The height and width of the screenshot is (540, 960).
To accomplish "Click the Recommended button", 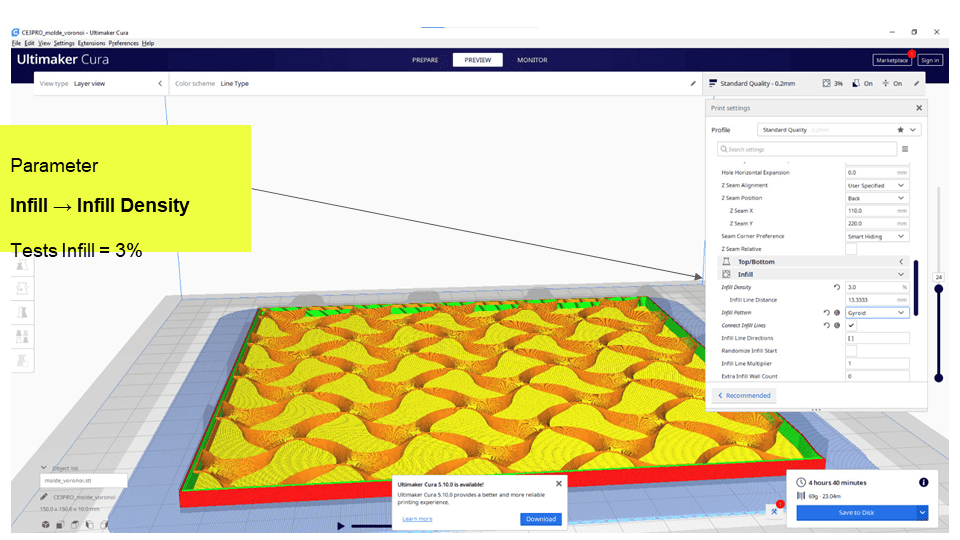I will [x=745, y=395].
